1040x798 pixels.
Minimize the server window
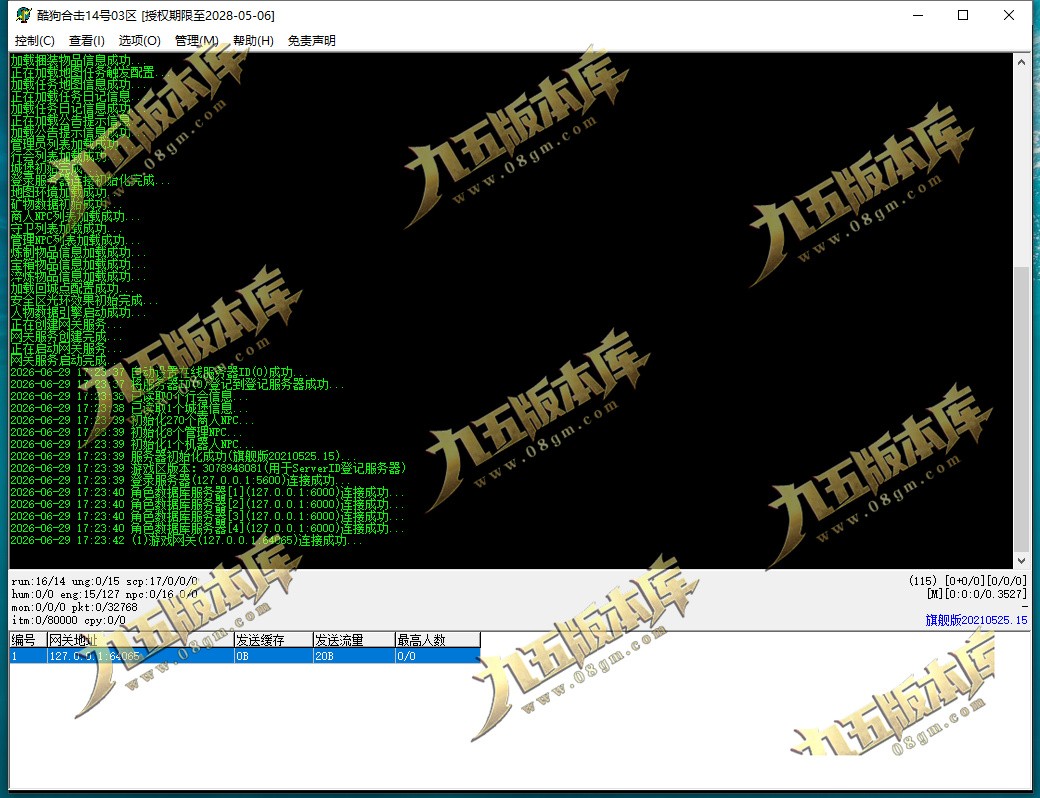(918, 15)
